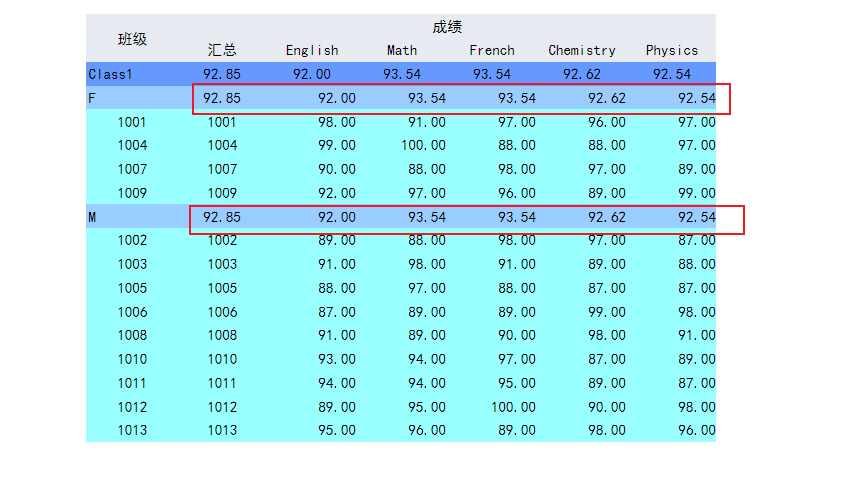This screenshot has height=484, width=842.
Task: Select 1004 Math score 100.00
Action: click(423, 145)
